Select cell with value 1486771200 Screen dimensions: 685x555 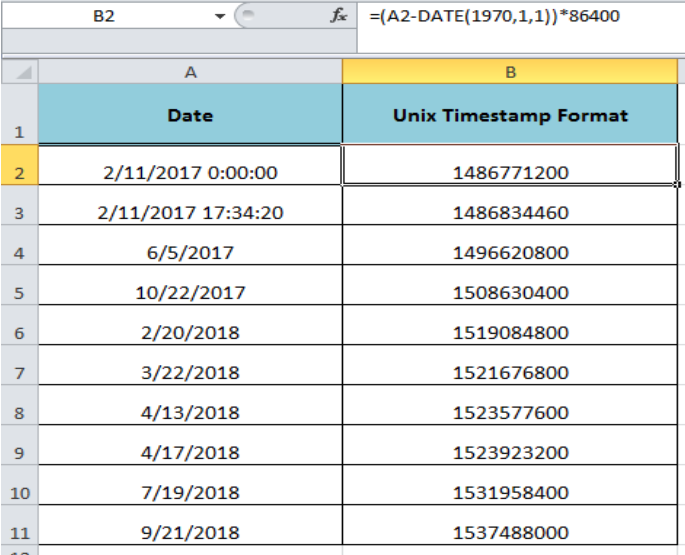(x=510, y=165)
